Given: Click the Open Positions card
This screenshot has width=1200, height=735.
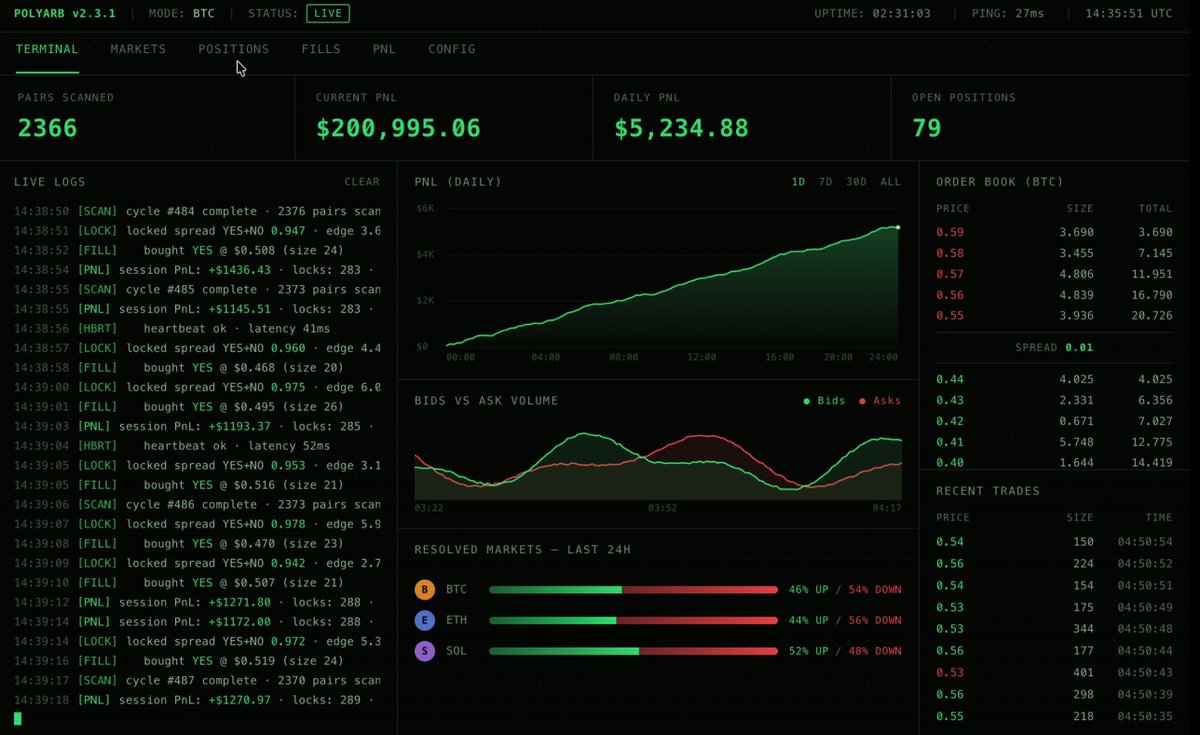Looking at the screenshot, I should pyautogui.click(x=1044, y=117).
